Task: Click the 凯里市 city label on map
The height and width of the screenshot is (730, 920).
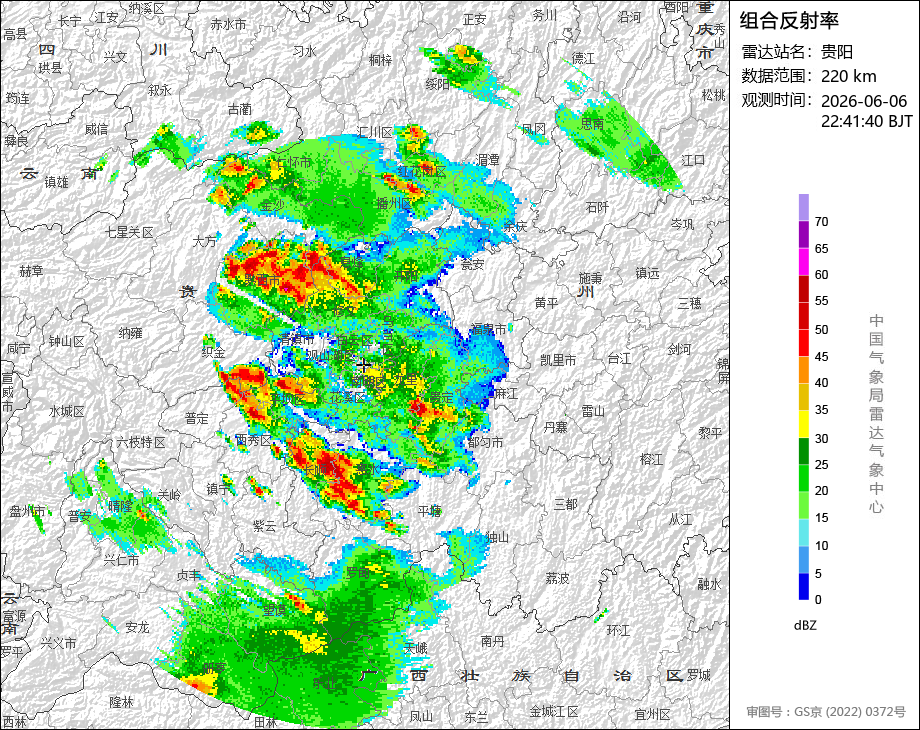Action: pyautogui.click(x=558, y=360)
